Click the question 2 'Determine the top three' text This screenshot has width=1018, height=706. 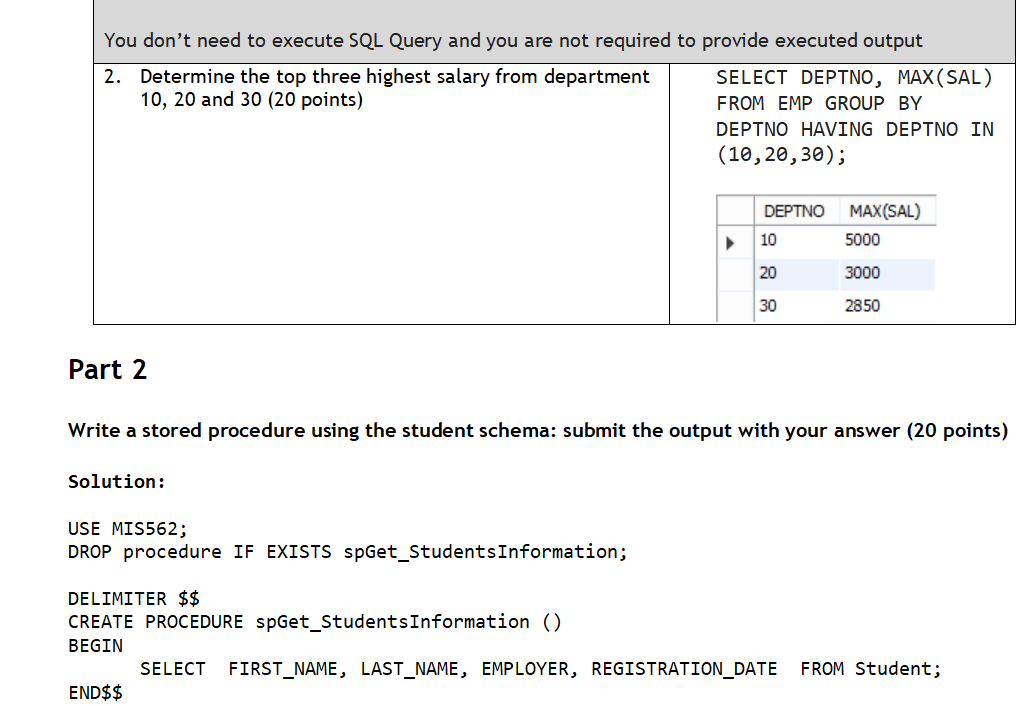(394, 77)
